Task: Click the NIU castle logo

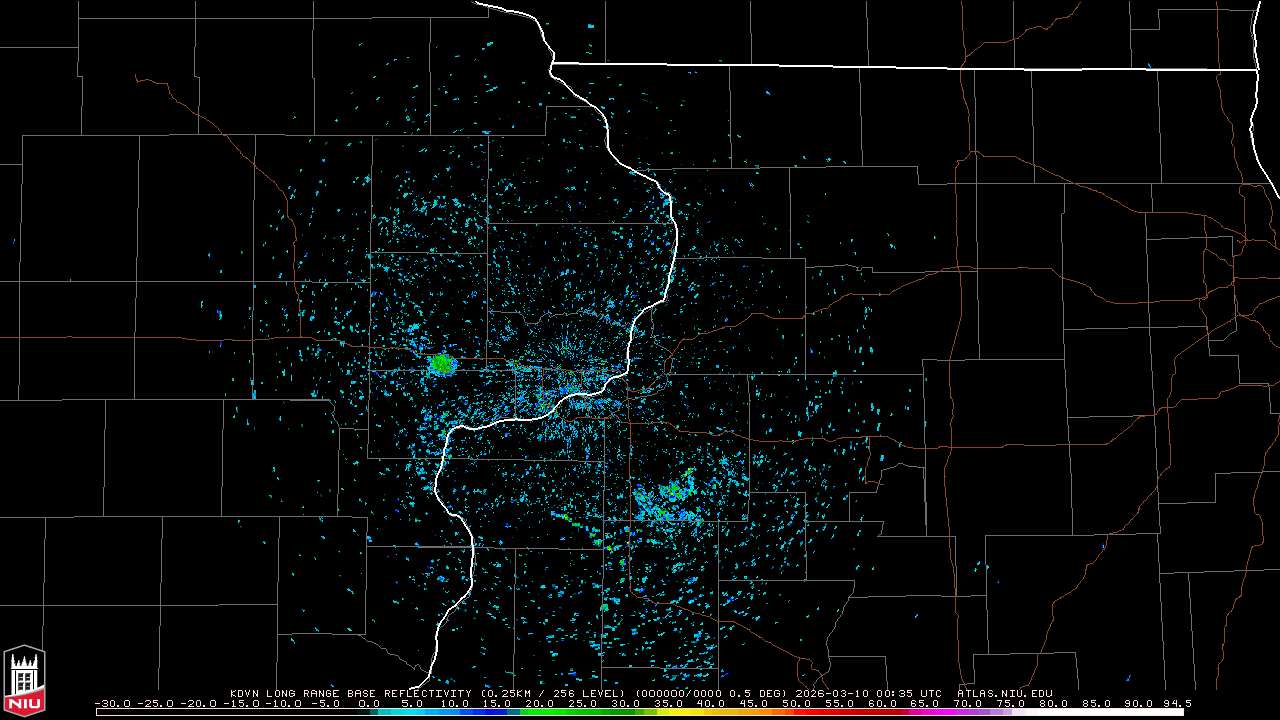Action: [24, 681]
